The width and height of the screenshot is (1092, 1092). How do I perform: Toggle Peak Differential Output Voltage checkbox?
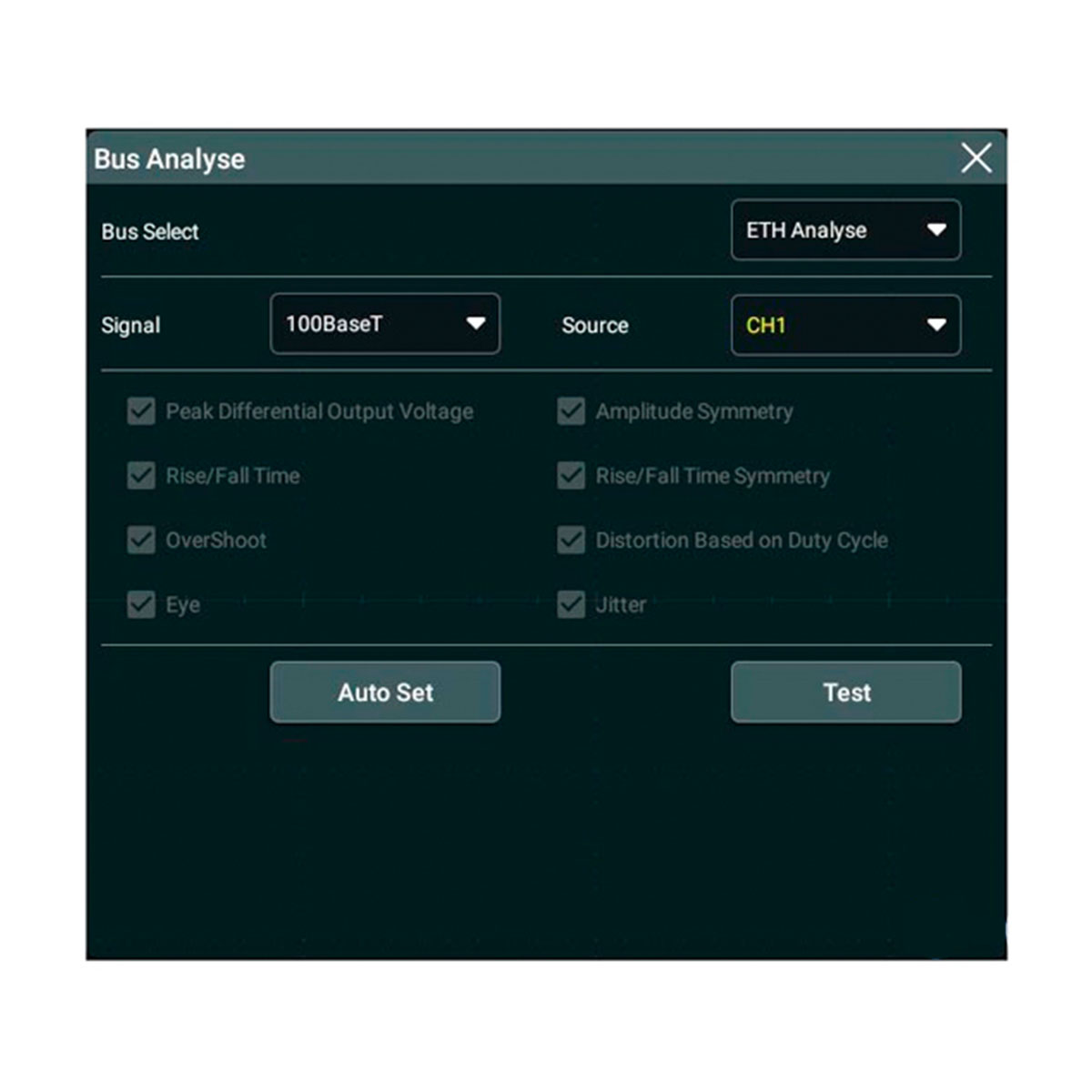click(141, 411)
